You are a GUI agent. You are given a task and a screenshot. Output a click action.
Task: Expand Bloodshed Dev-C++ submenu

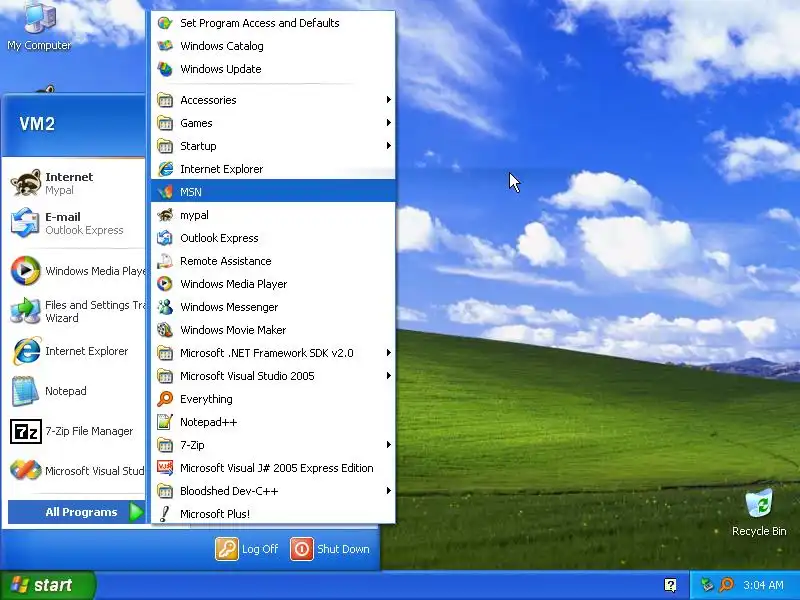[x=273, y=491]
